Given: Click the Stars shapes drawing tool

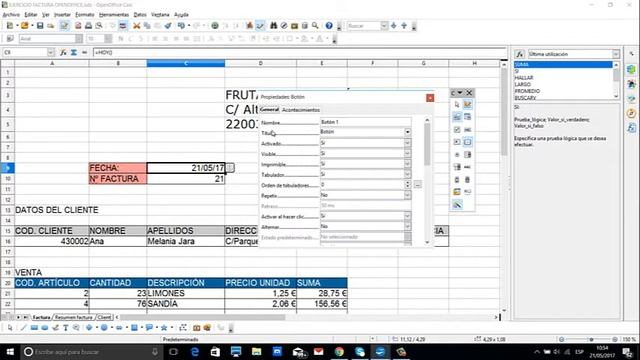Looking at the screenshot, I should [x=164, y=328].
